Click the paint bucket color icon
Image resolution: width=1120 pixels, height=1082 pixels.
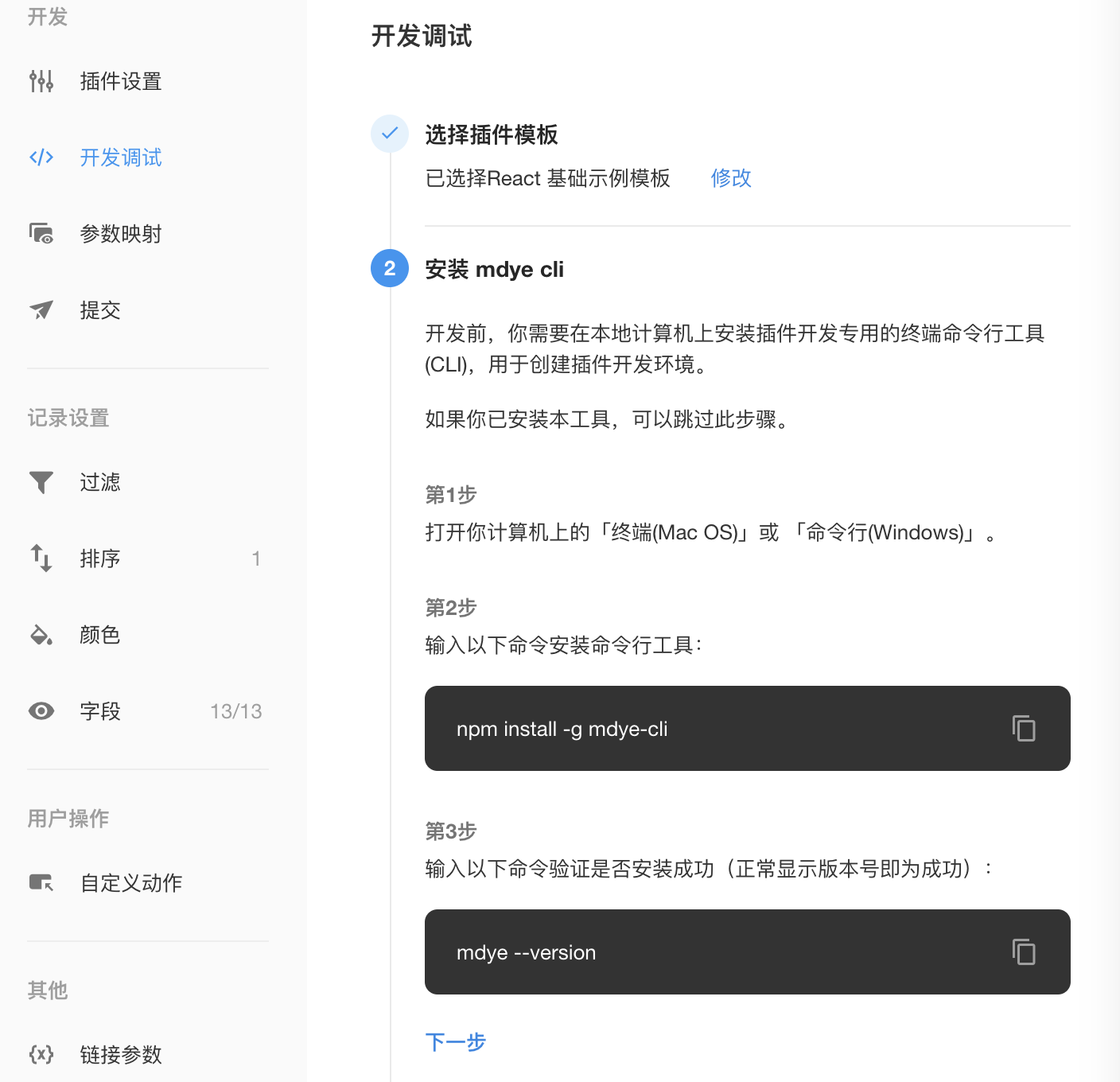41,635
